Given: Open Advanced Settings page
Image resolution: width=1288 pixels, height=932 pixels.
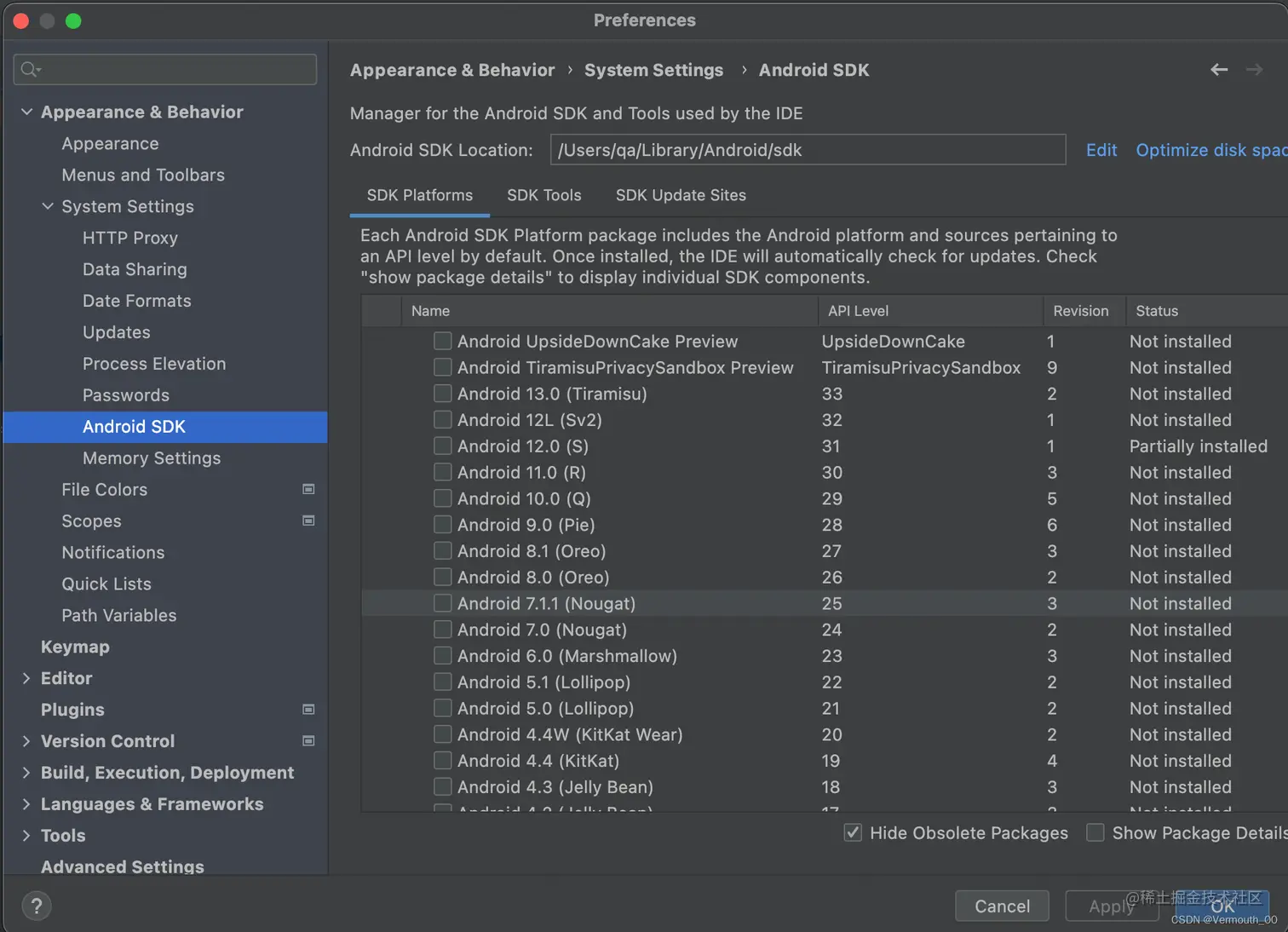Looking at the screenshot, I should coord(123,866).
